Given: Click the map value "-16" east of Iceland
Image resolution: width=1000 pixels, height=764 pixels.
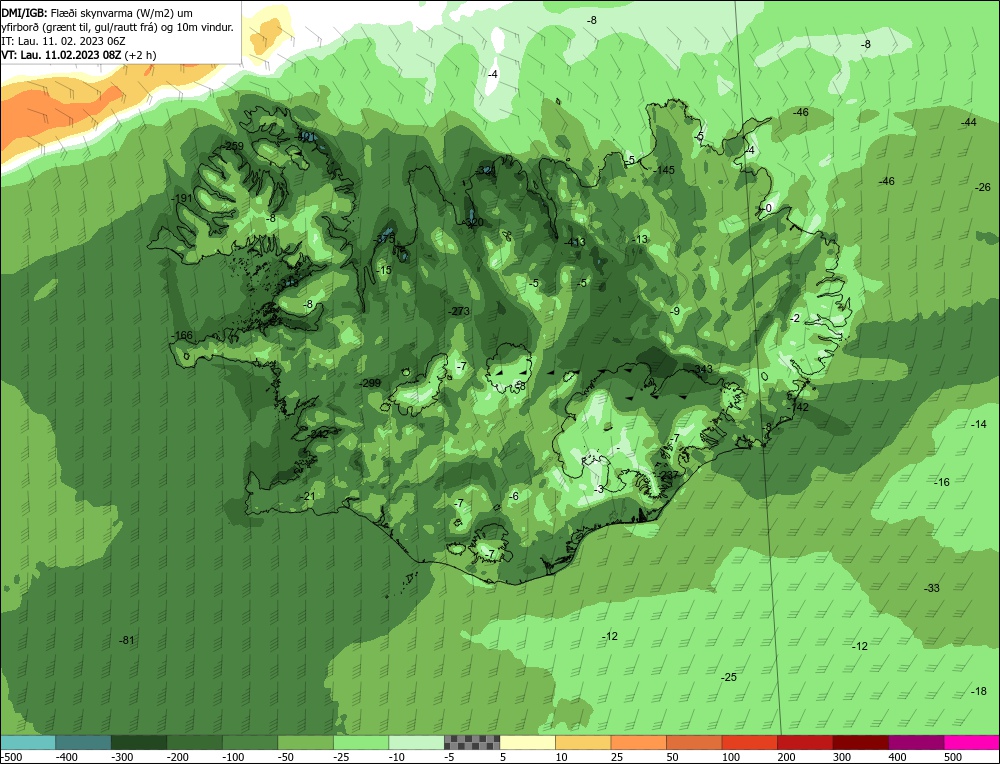Looking at the screenshot, I should (942, 482).
